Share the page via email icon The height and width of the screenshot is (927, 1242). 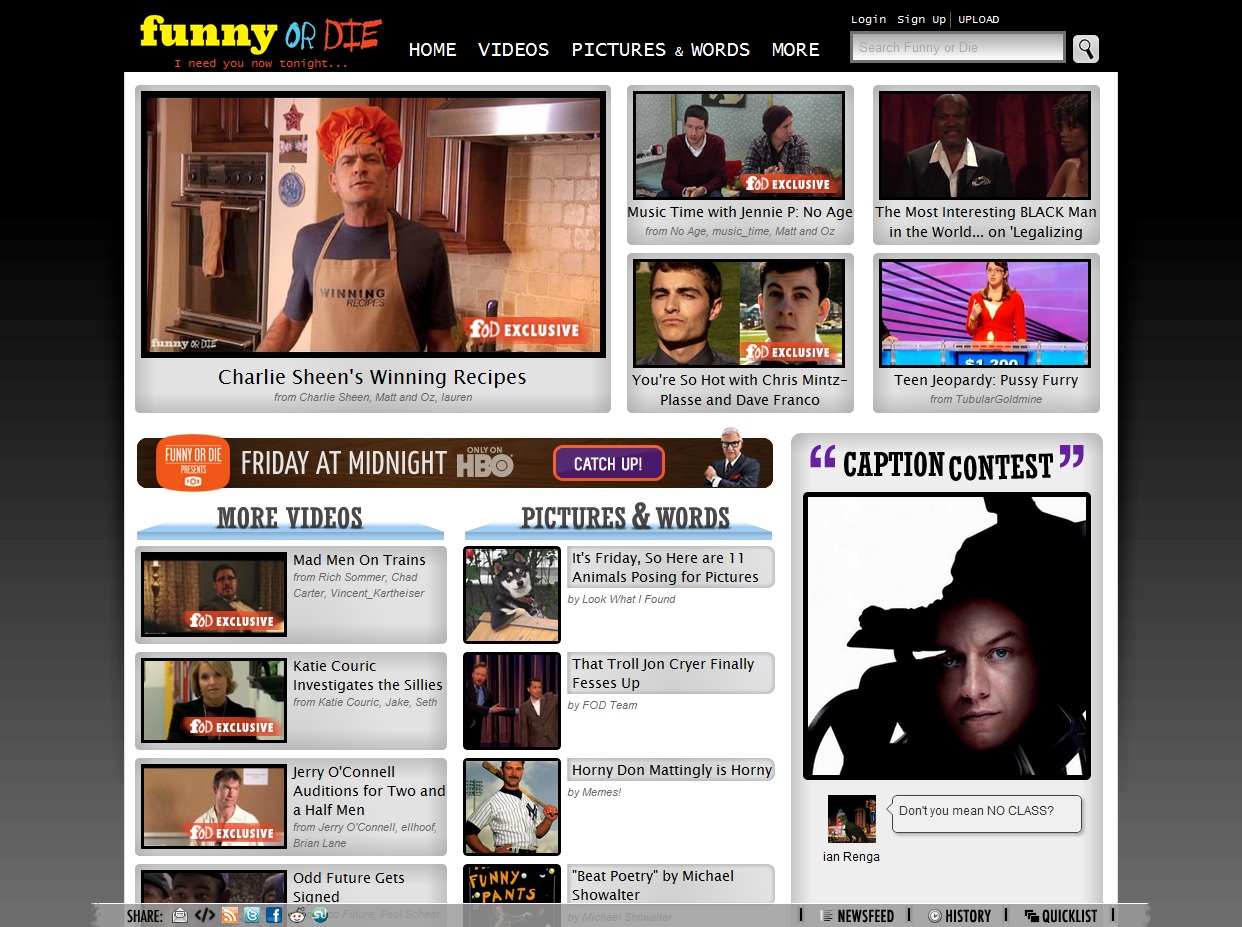click(180, 915)
